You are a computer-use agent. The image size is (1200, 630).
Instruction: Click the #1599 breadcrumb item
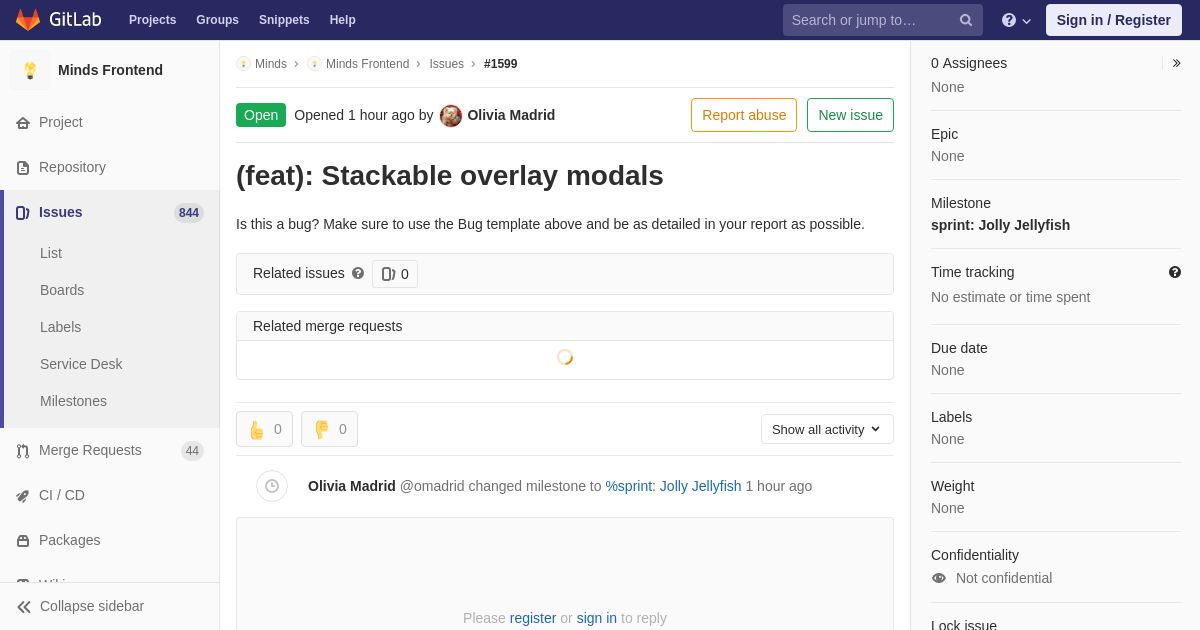click(500, 64)
